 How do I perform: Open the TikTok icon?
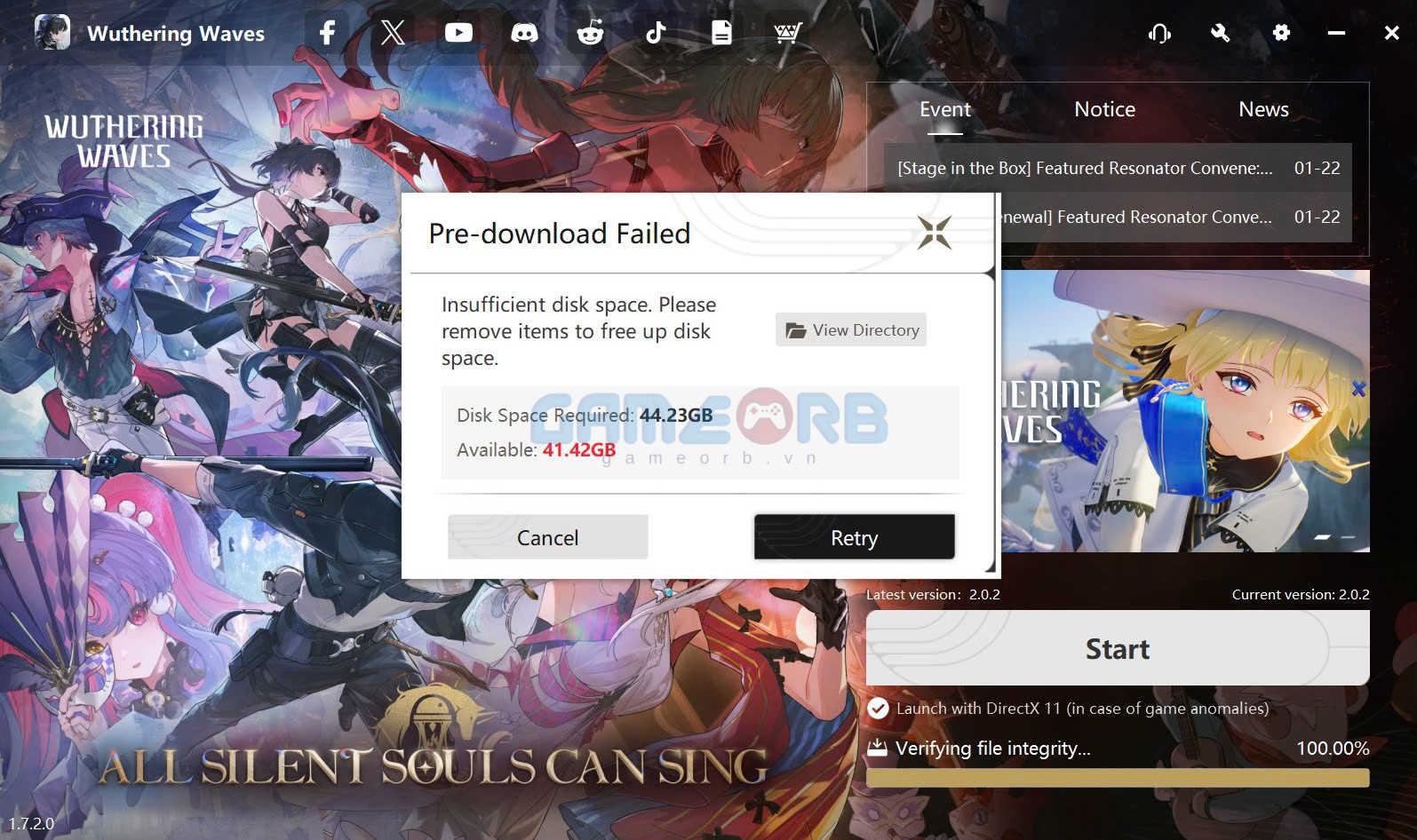[x=656, y=33]
